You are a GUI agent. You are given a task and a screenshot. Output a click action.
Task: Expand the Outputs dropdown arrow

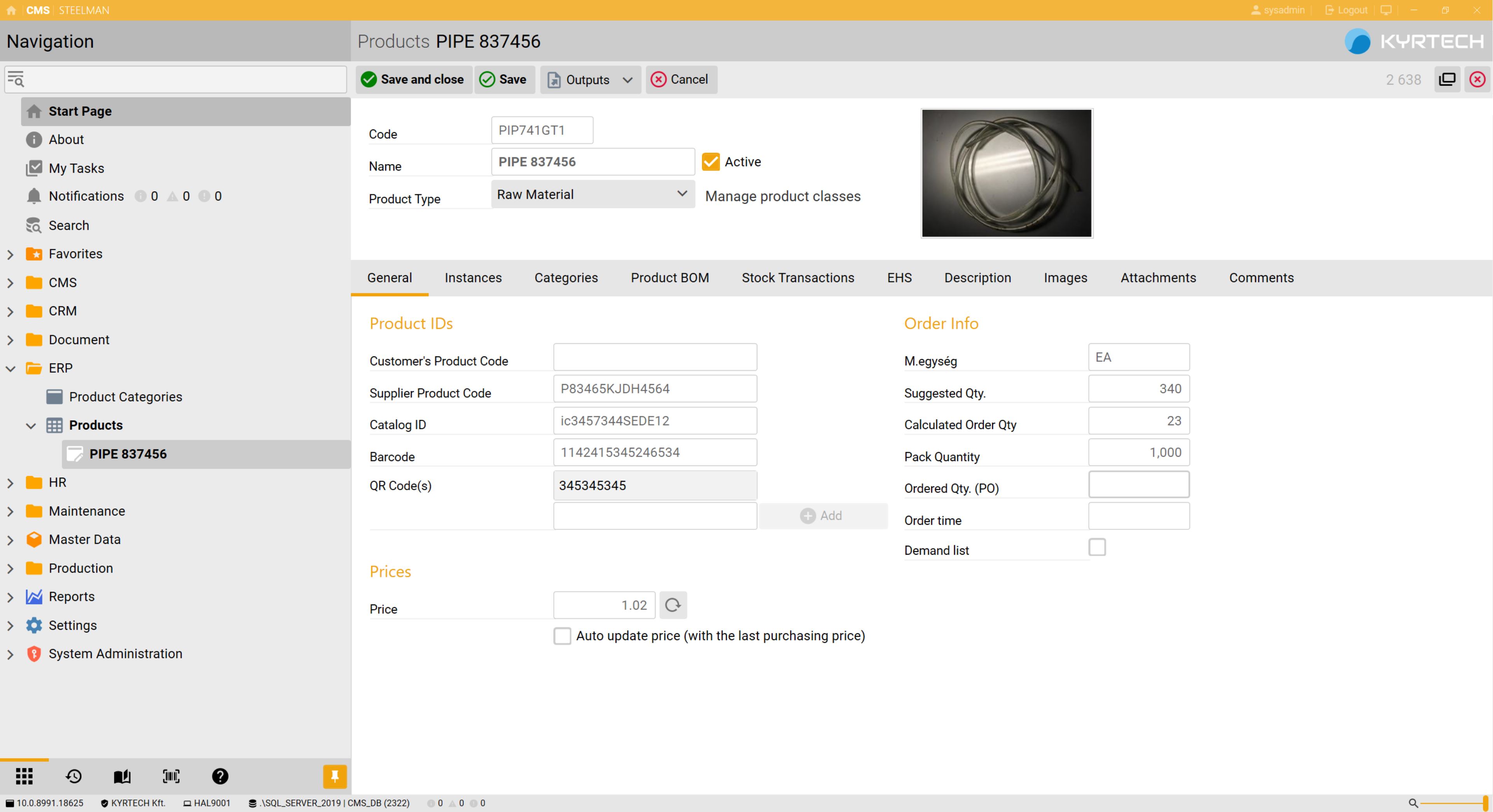(627, 80)
